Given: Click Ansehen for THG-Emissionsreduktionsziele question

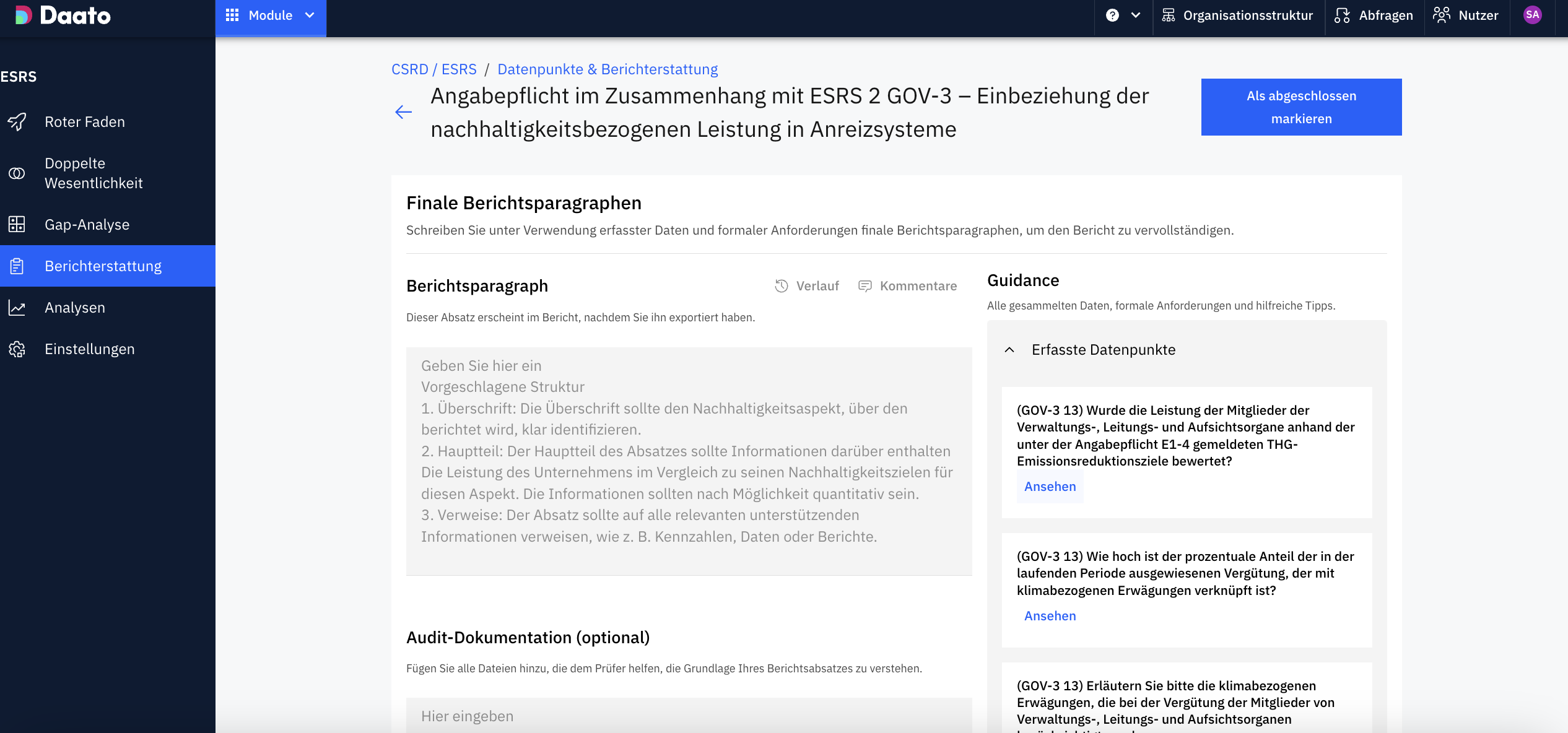Looking at the screenshot, I should (1050, 487).
